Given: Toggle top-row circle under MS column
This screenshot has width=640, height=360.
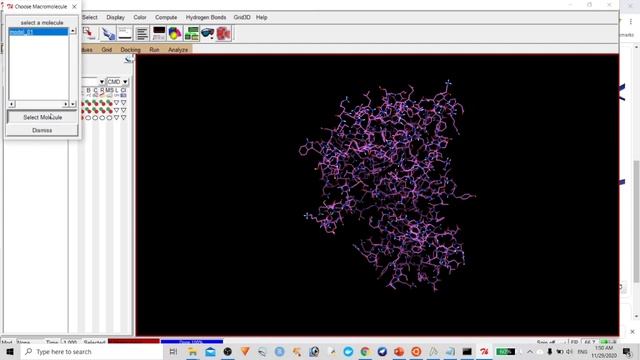Looking at the screenshot, I should tap(109, 103).
